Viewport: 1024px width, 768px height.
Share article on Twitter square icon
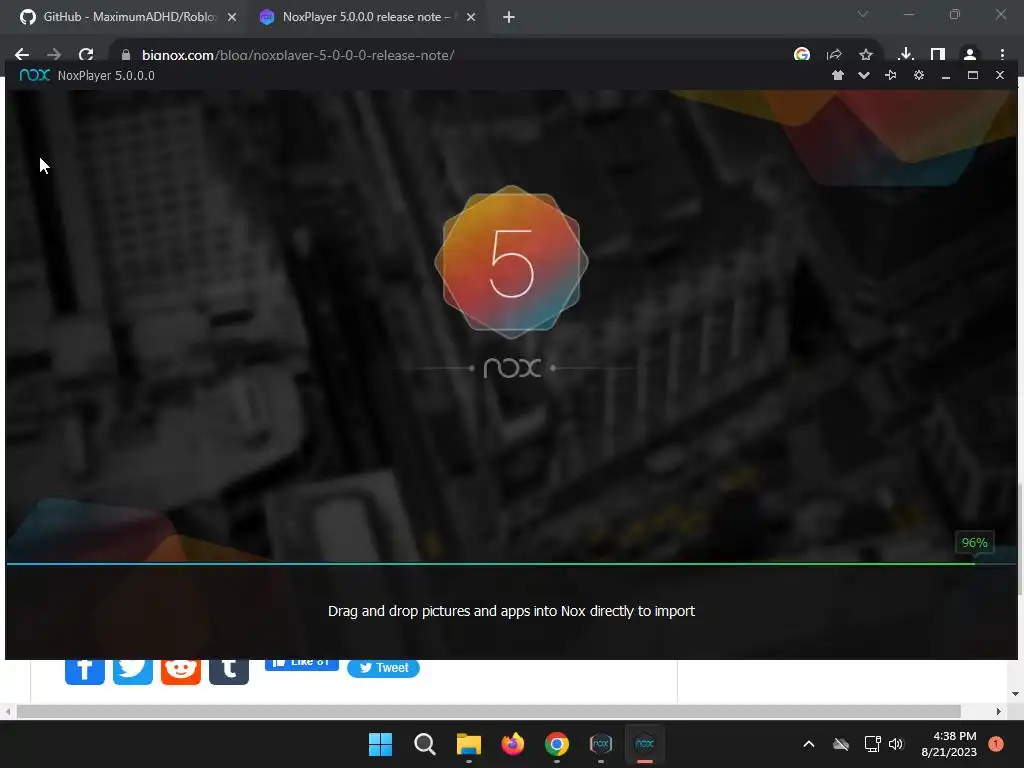133,671
